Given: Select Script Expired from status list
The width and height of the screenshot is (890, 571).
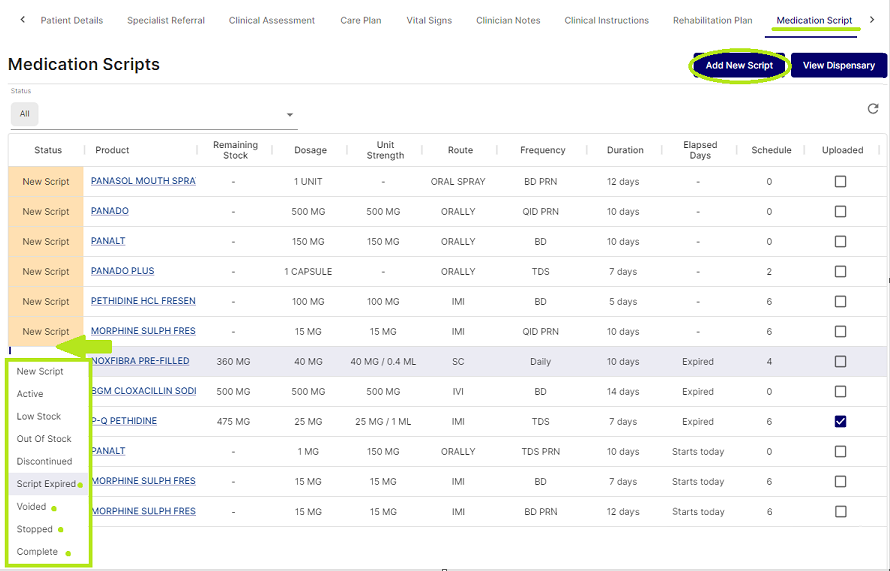Looking at the screenshot, I should (46, 484).
